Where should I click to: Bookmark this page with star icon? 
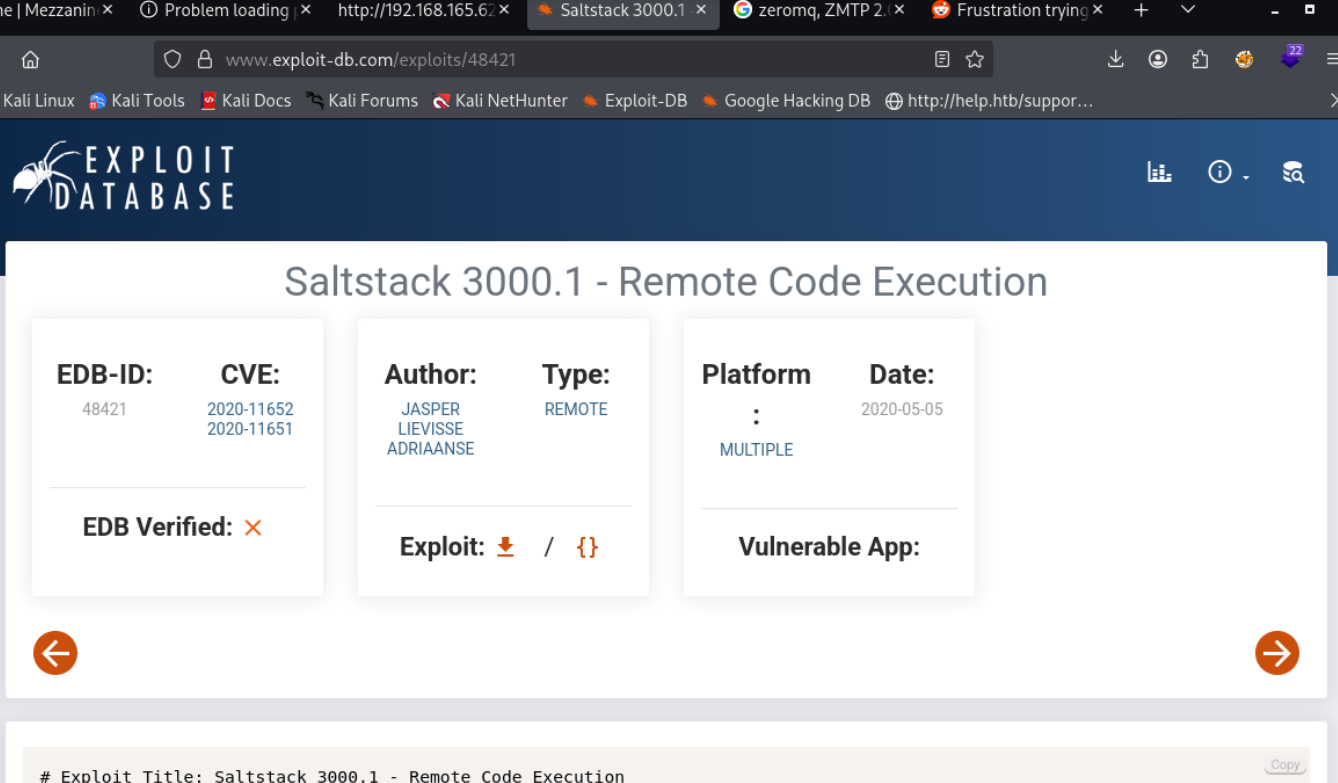point(975,60)
